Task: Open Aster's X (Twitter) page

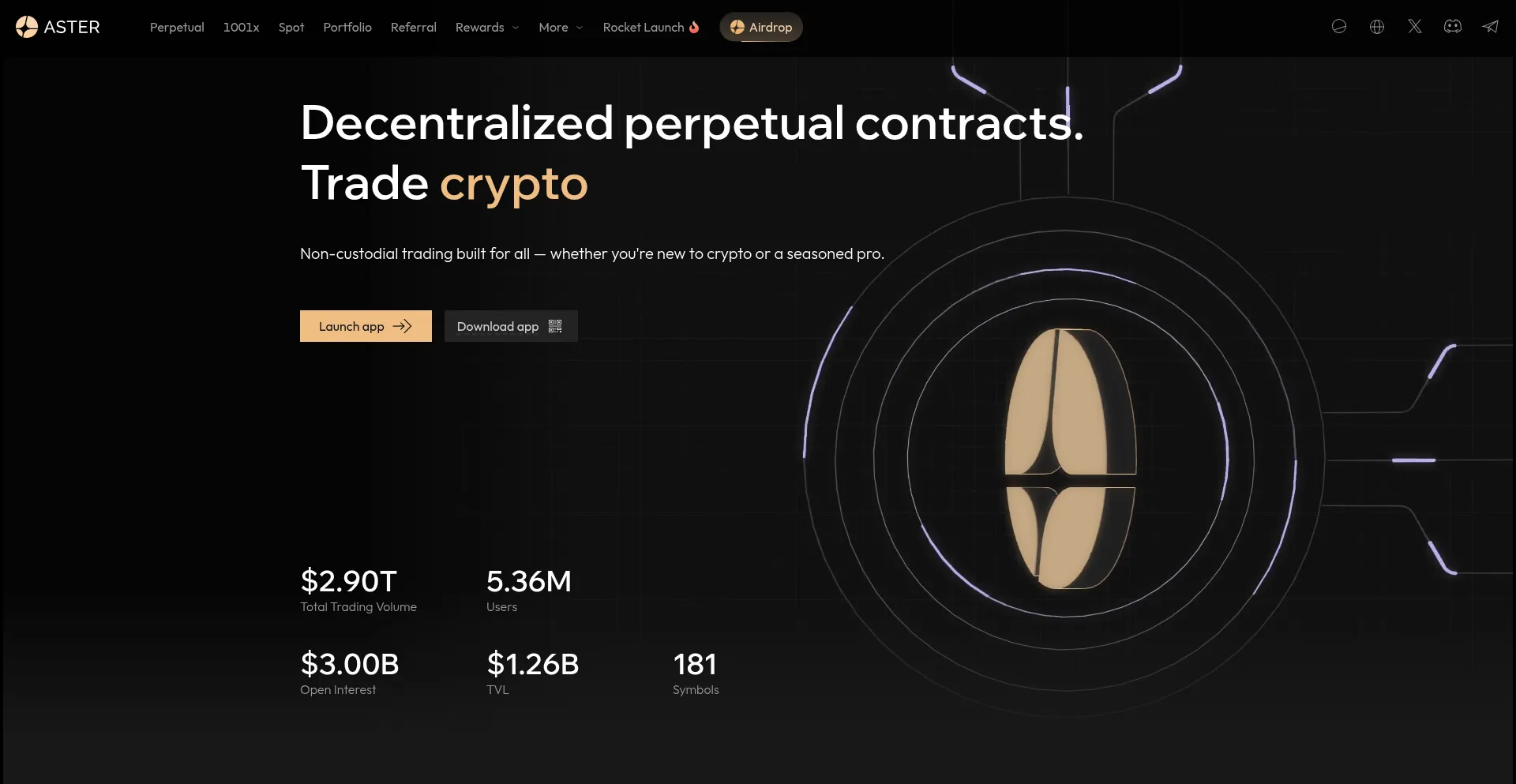Action: point(1415,27)
